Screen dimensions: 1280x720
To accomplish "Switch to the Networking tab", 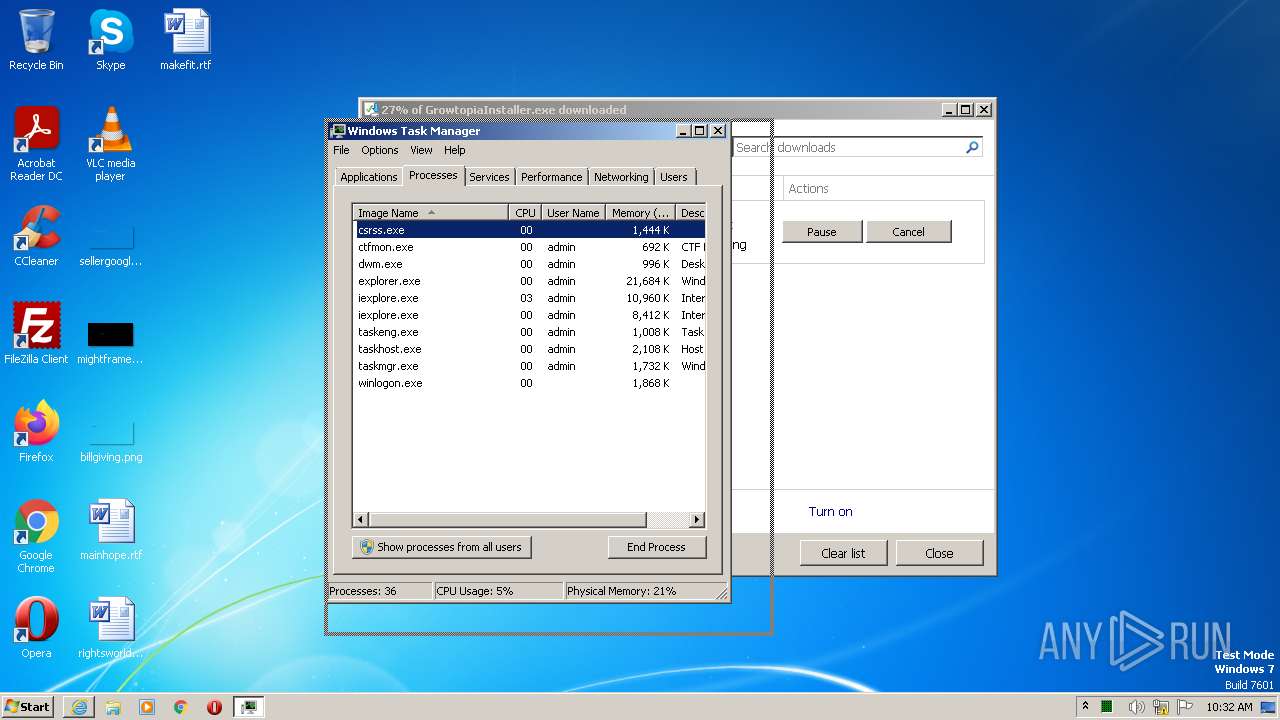I will pos(621,177).
